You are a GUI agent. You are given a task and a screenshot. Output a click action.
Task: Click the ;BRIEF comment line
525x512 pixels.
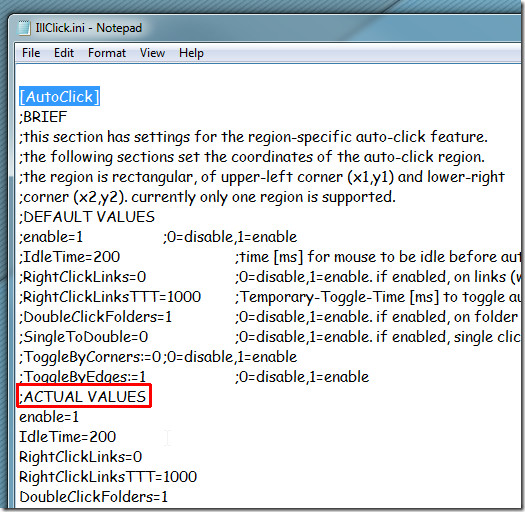point(43,117)
